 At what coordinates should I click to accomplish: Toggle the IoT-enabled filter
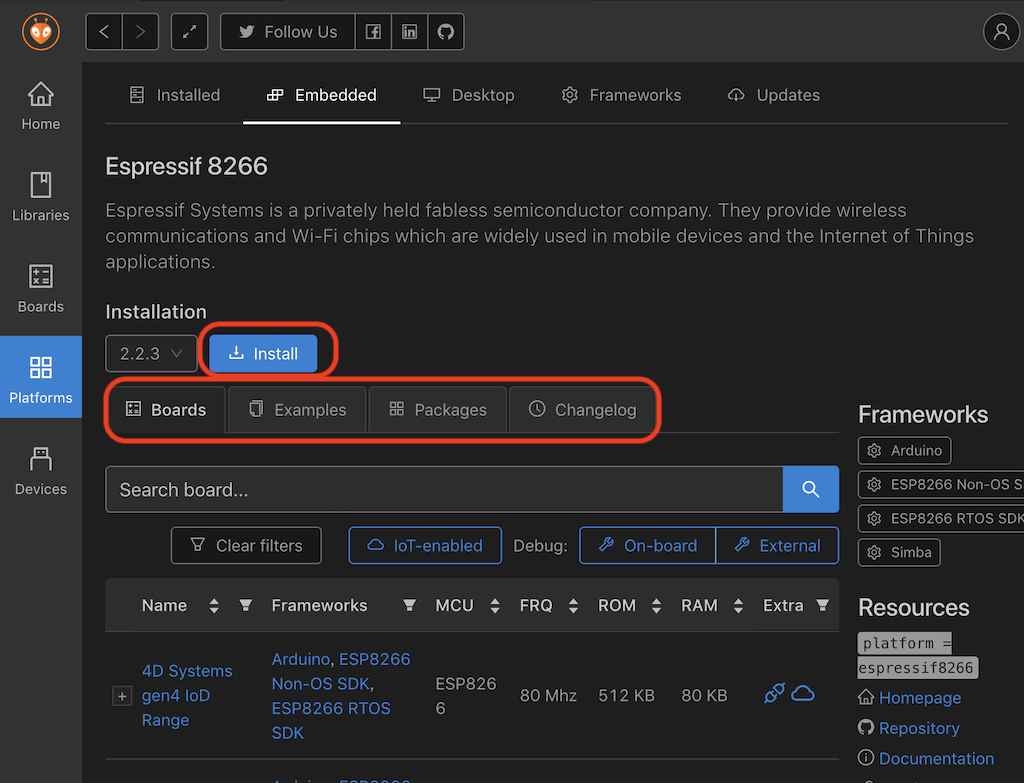click(425, 545)
